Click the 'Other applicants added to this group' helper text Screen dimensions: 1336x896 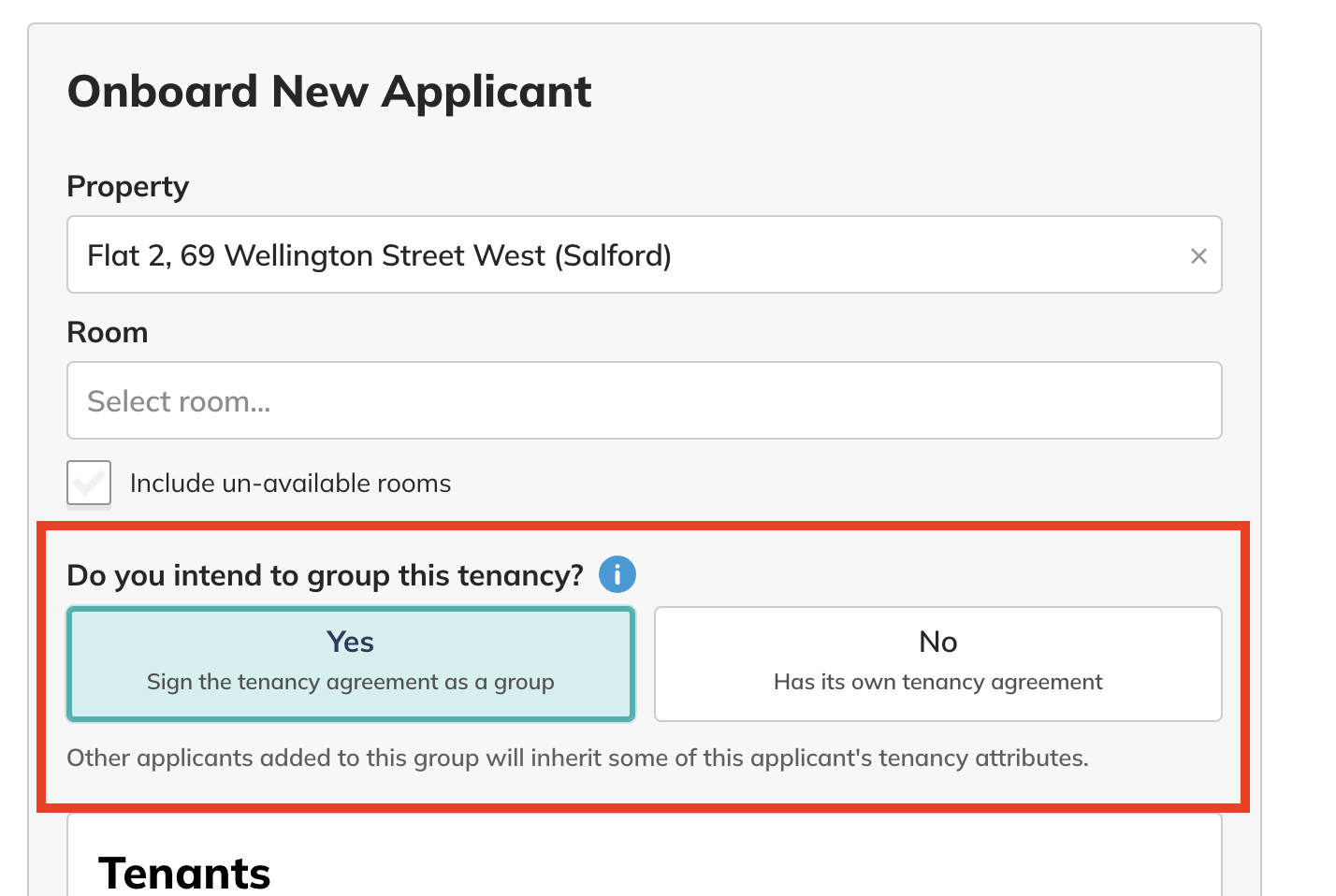577,758
